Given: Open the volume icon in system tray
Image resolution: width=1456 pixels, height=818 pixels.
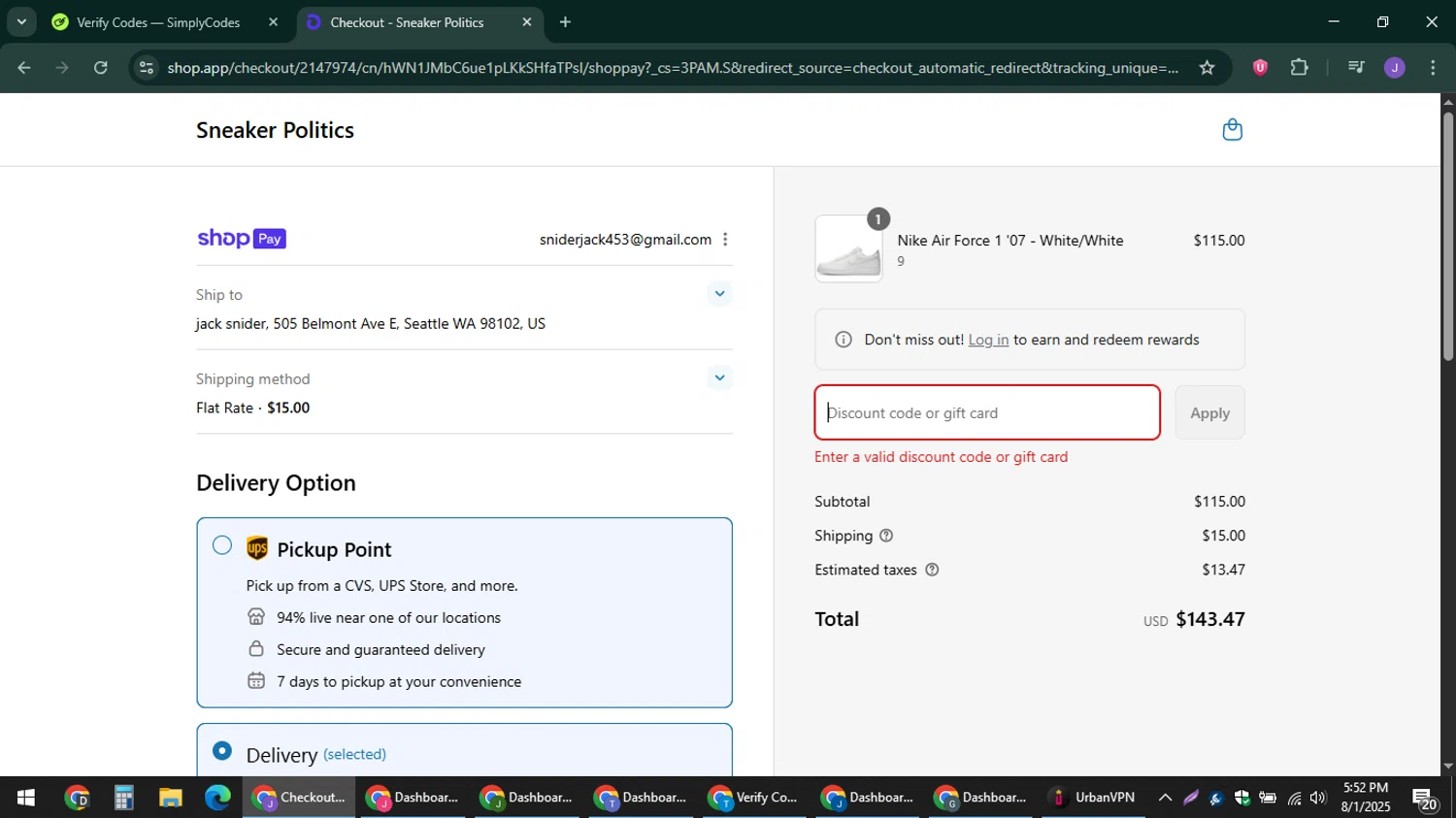Looking at the screenshot, I should pyautogui.click(x=1317, y=798).
